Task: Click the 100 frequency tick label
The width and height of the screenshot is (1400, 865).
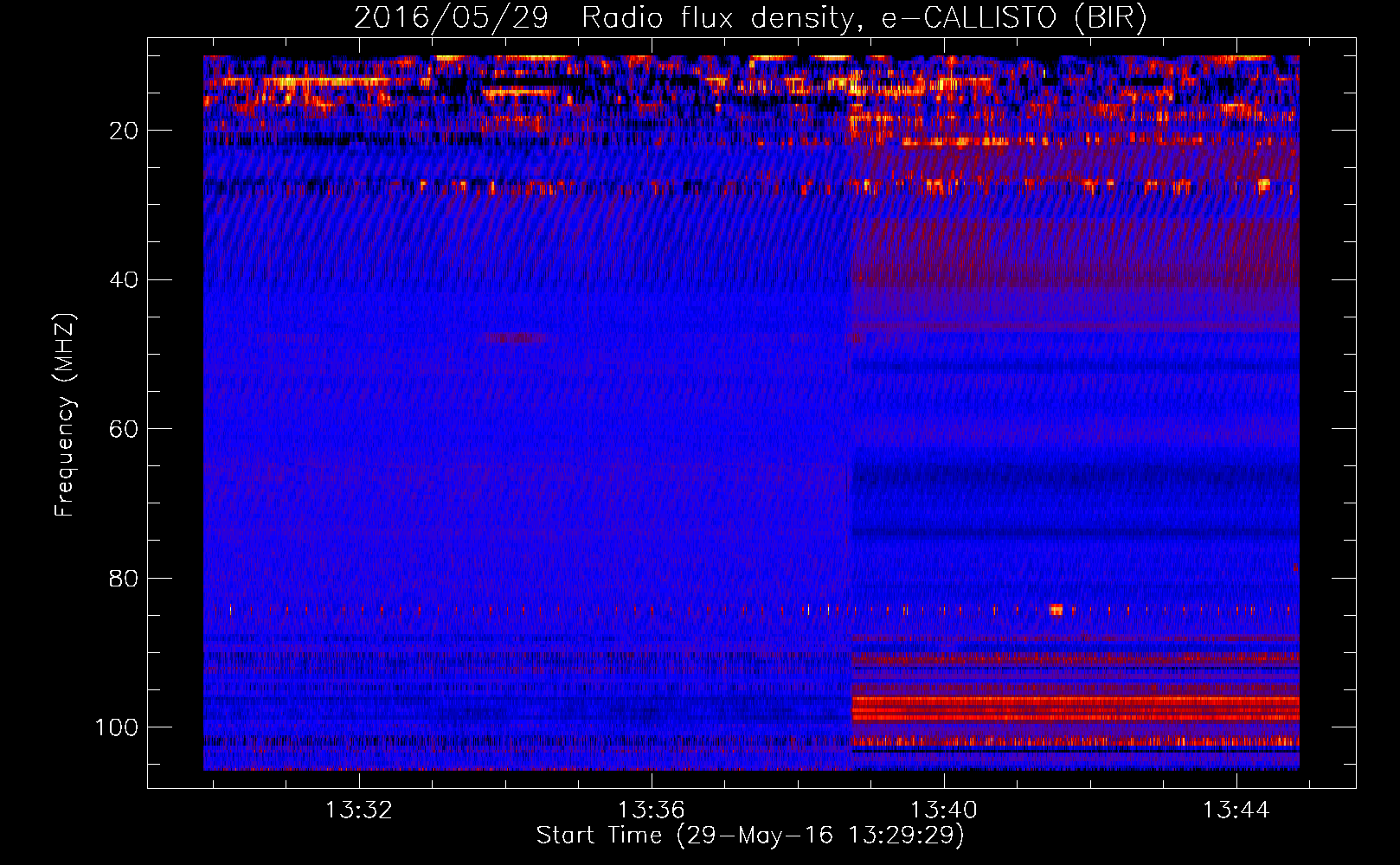Action: 117,727
